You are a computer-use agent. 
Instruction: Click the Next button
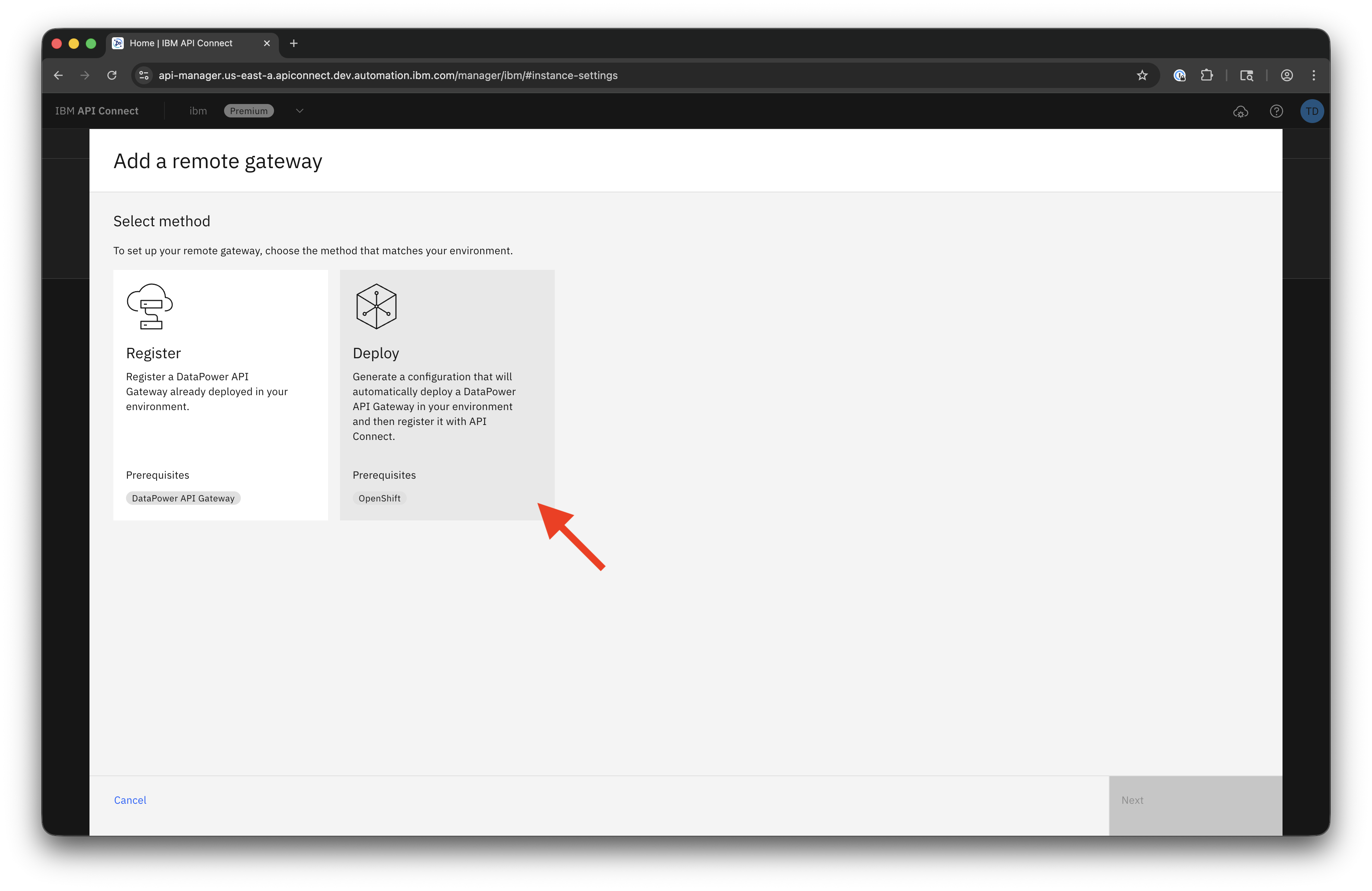1195,805
